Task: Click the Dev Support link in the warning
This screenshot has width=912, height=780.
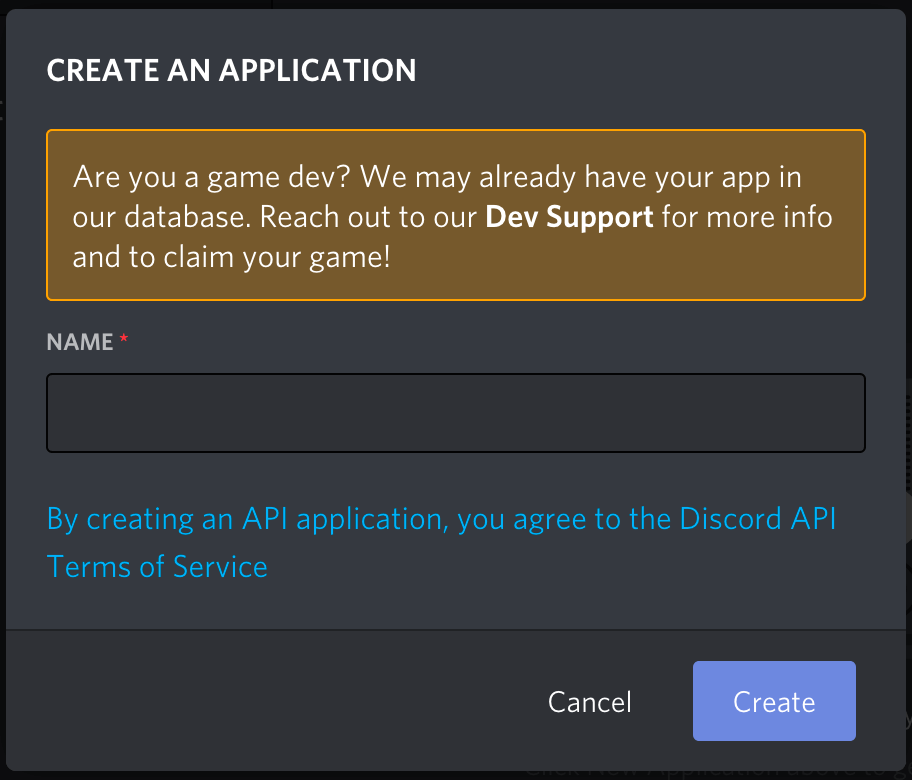Action: point(568,216)
